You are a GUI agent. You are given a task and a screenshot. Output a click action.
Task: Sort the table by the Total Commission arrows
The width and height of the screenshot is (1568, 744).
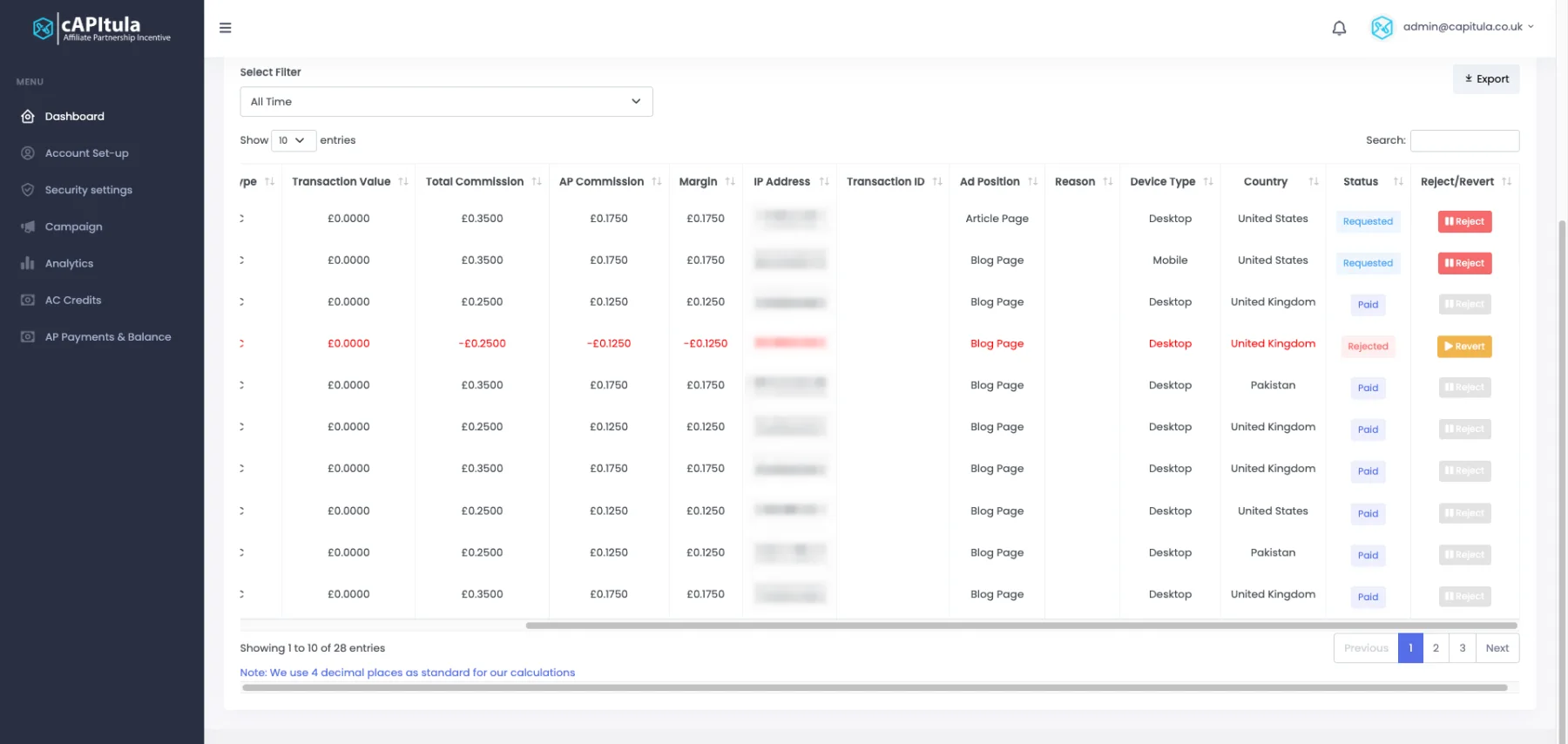537,181
